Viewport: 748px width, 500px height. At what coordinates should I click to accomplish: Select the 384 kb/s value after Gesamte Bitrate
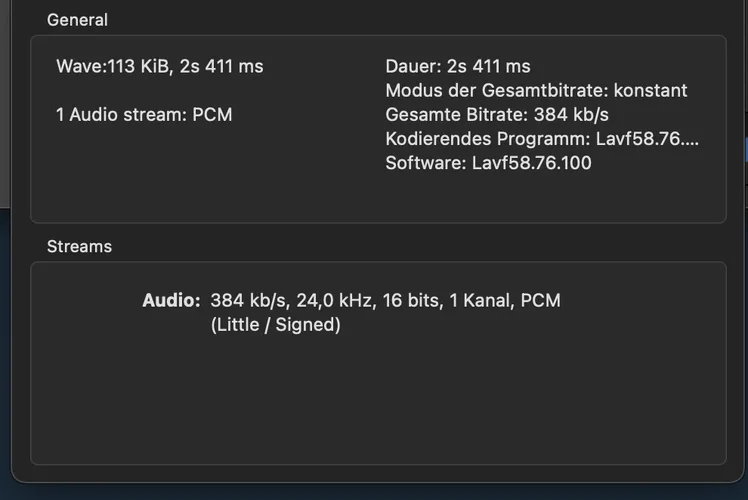[x=571, y=115]
